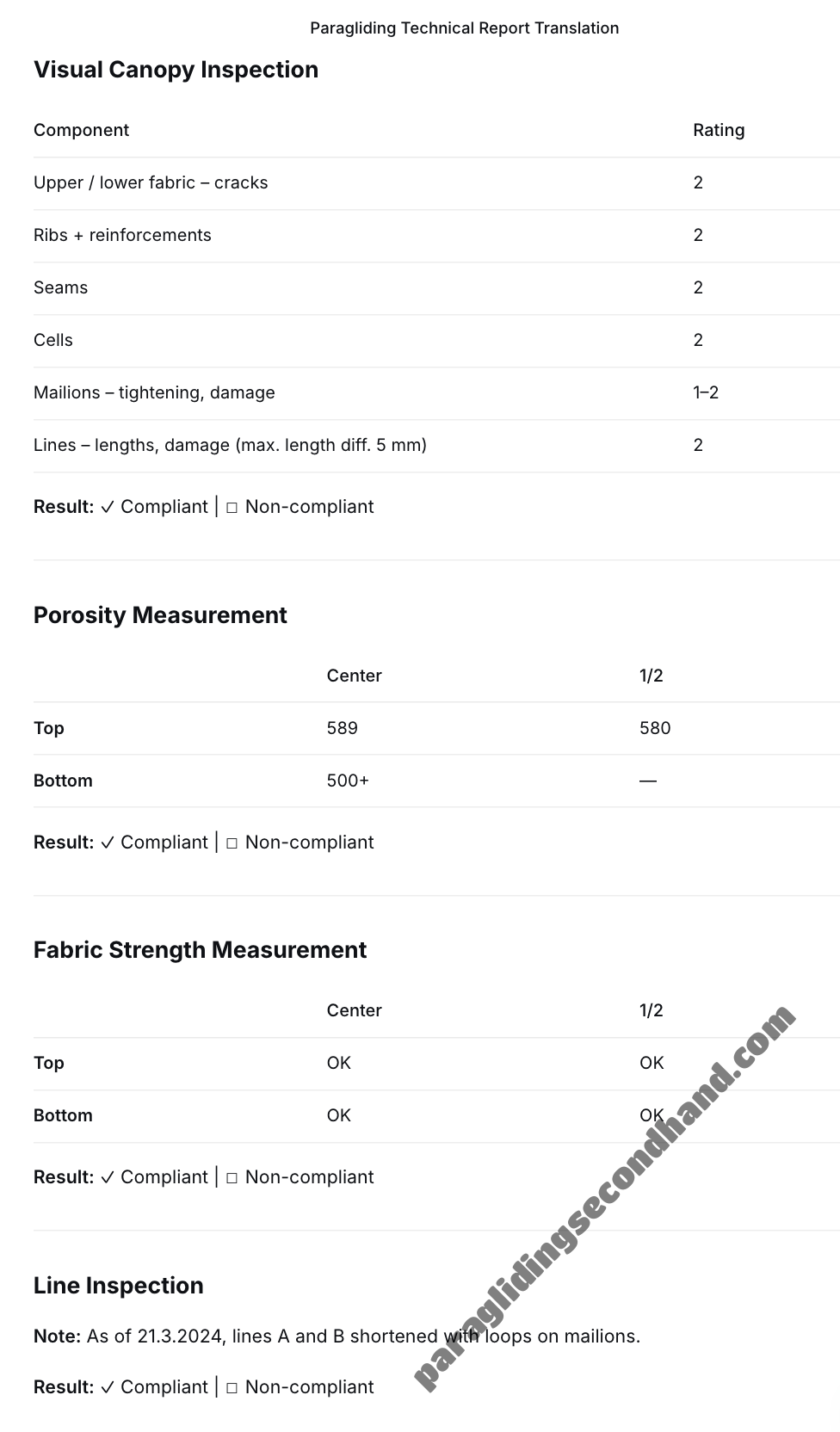840x1432 pixels.
Task: Select the Ribs + reinforcements row
Action: [122, 235]
